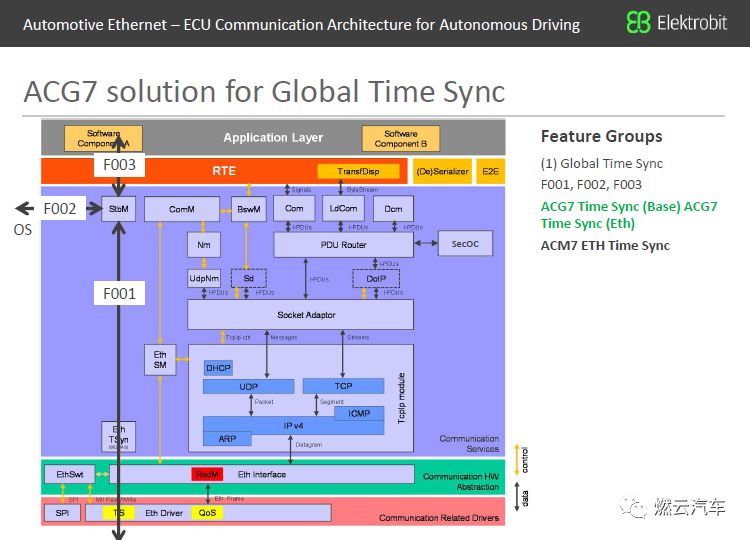750x540 pixels.
Task: Click the Application Layer label
Action: click(273, 138)
